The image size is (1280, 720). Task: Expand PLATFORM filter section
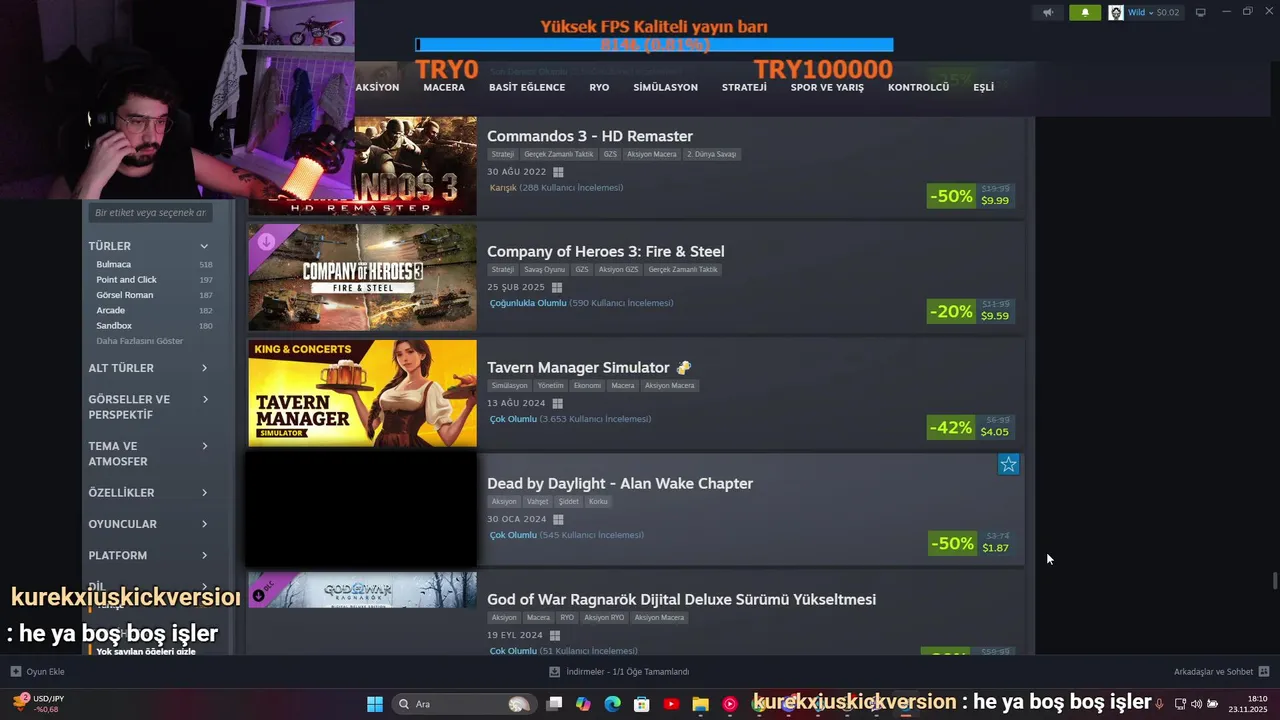pos(204,555)
